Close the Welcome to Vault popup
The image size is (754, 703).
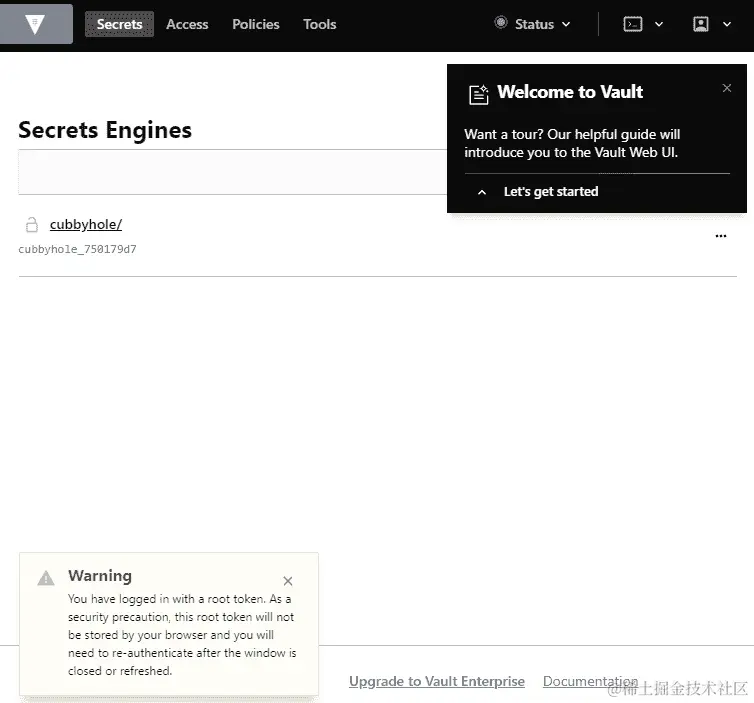pos(727,88)
